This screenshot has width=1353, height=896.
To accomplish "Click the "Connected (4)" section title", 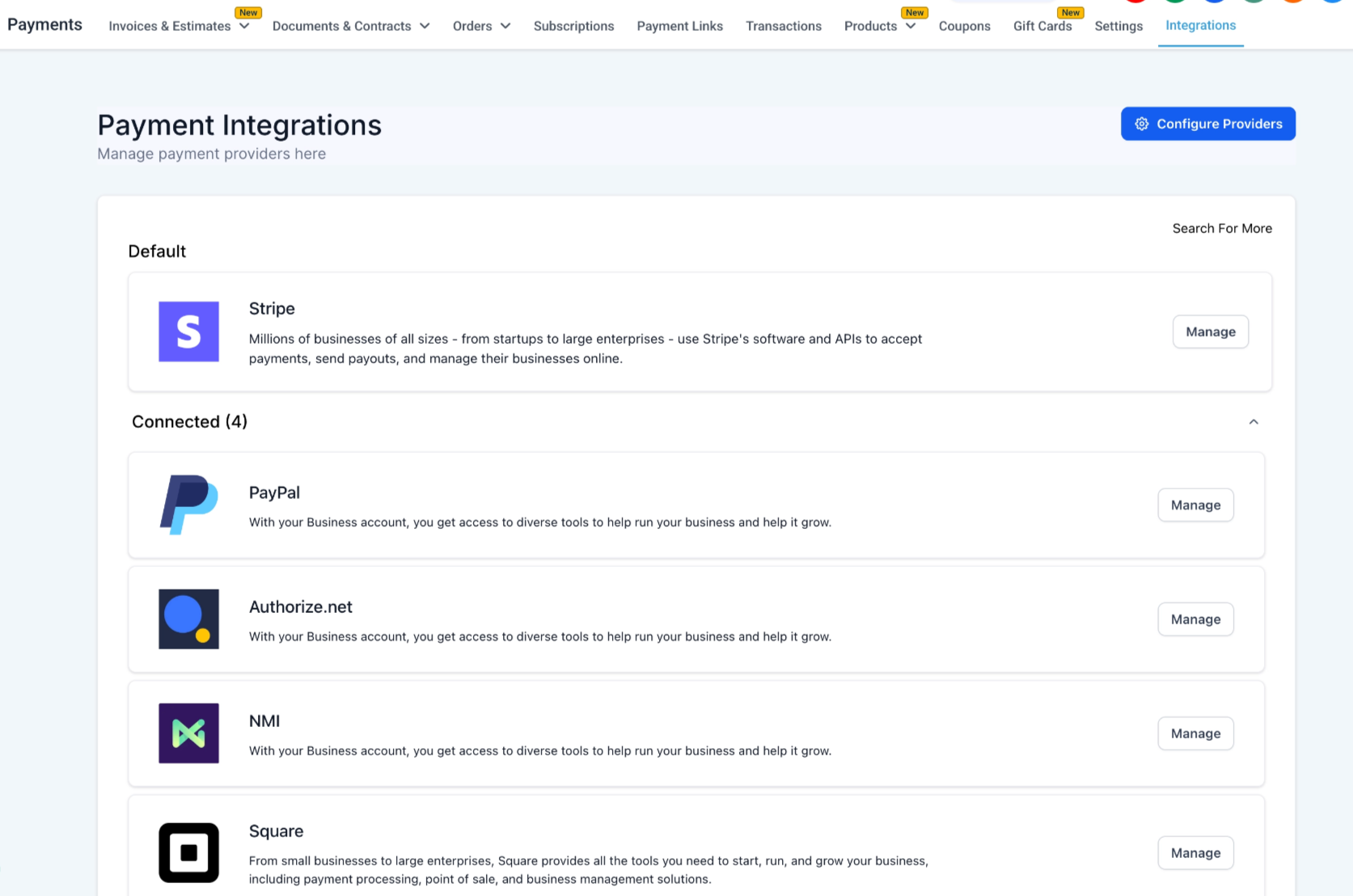I will pos(189,421).
